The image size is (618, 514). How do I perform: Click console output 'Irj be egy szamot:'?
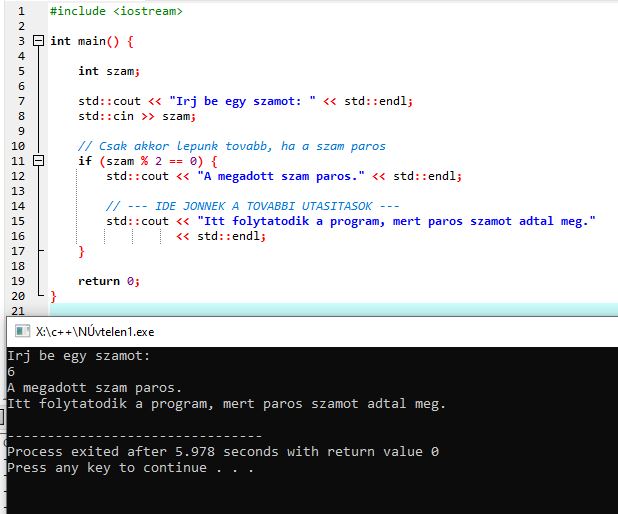[x=78, y=356]
